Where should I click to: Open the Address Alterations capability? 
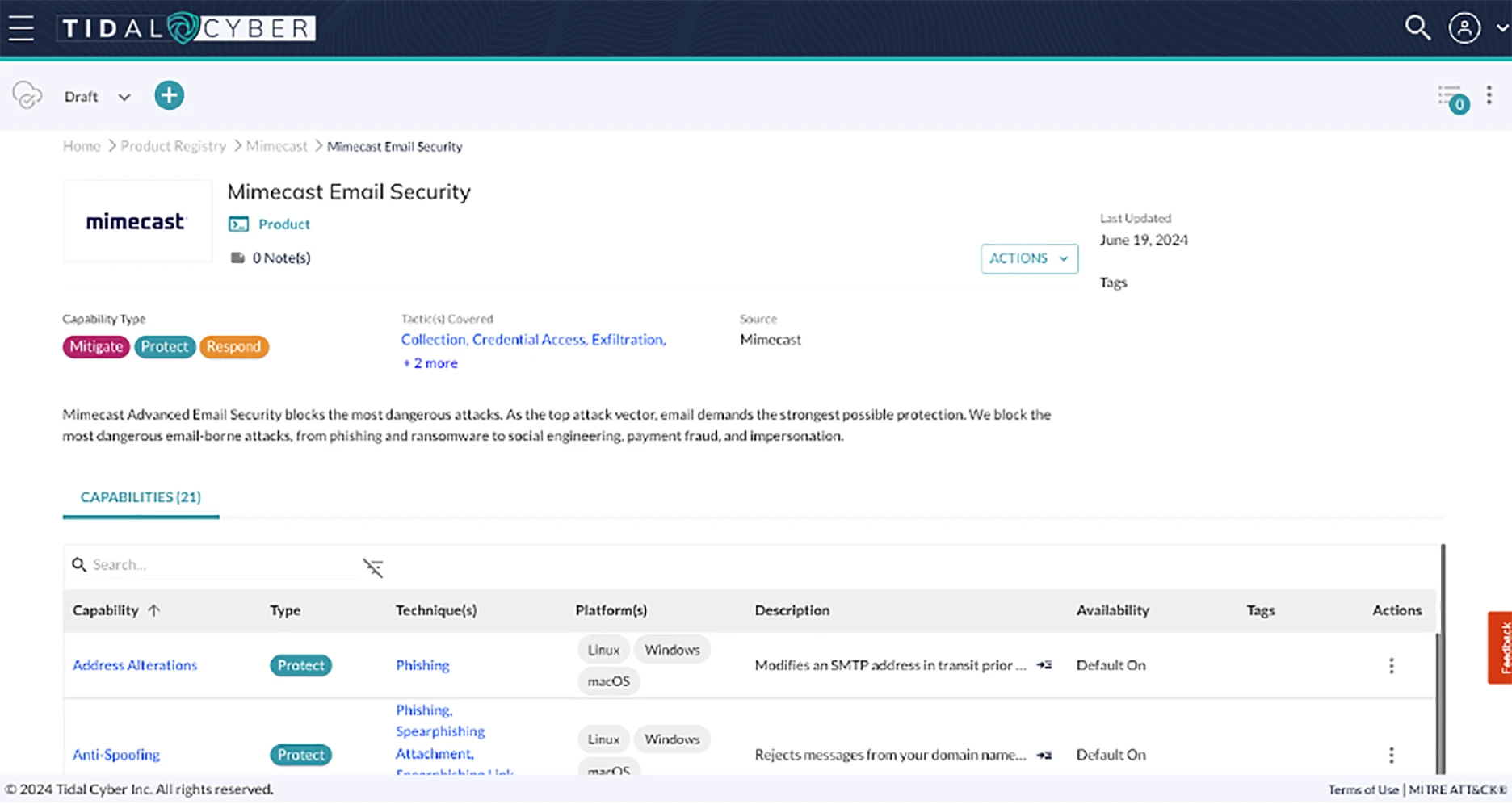pos(135,665)
